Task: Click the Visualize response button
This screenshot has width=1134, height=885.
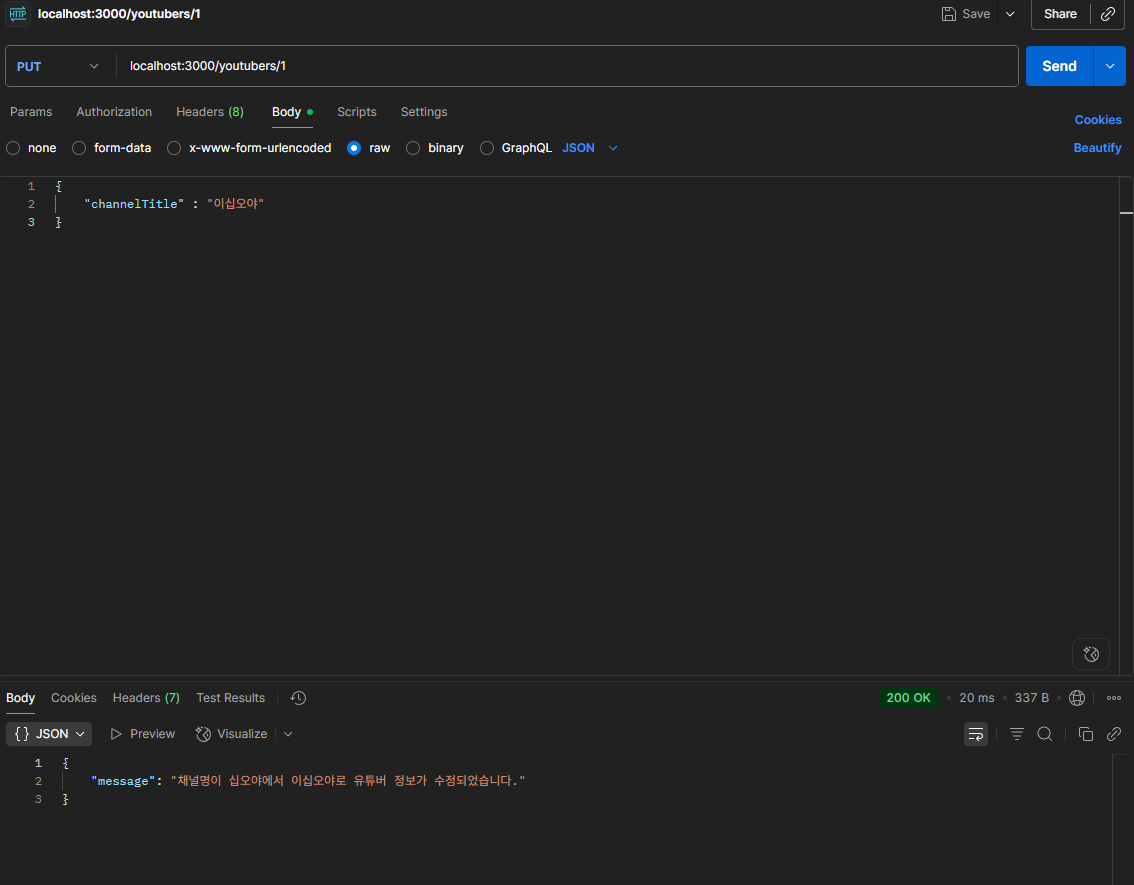Action: (231, 734)
